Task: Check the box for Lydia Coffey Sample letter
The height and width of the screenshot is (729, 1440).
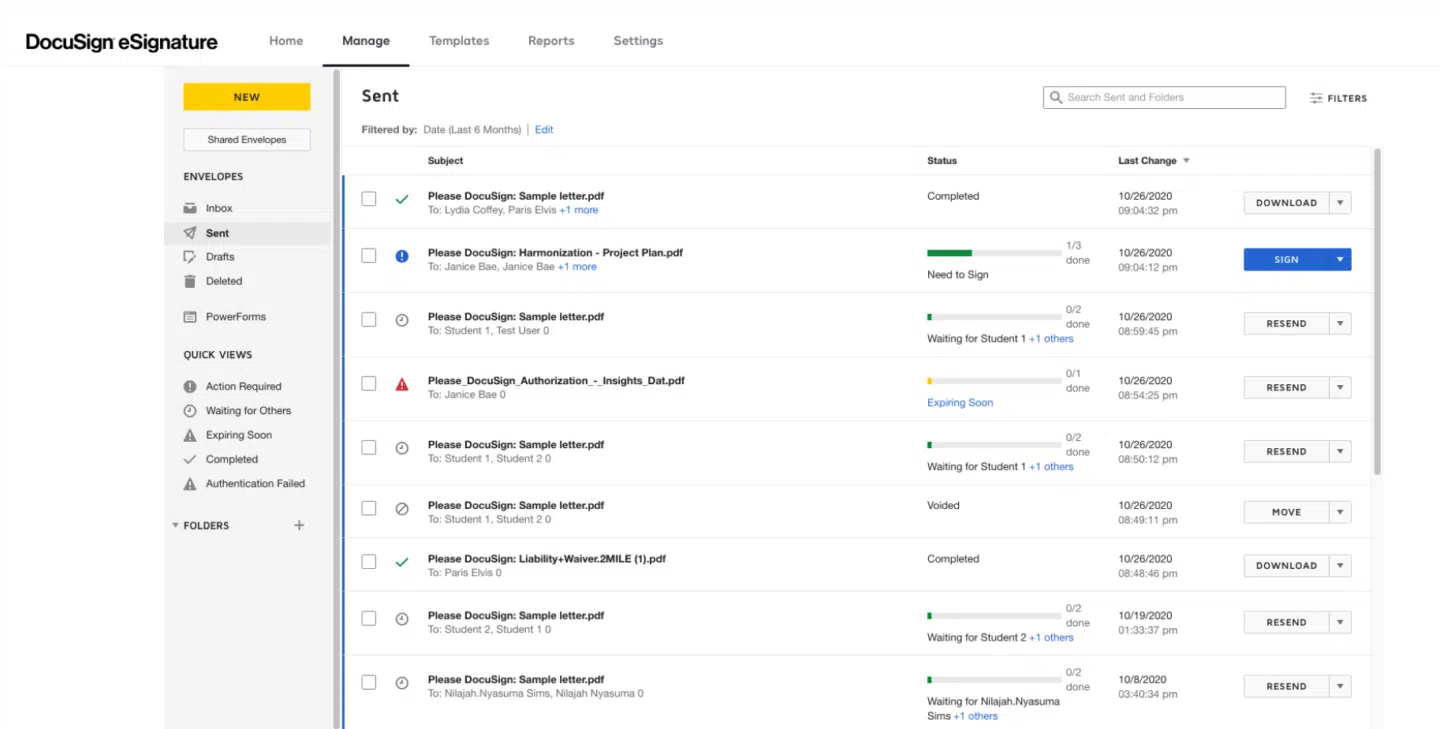Action: [369, 199]
